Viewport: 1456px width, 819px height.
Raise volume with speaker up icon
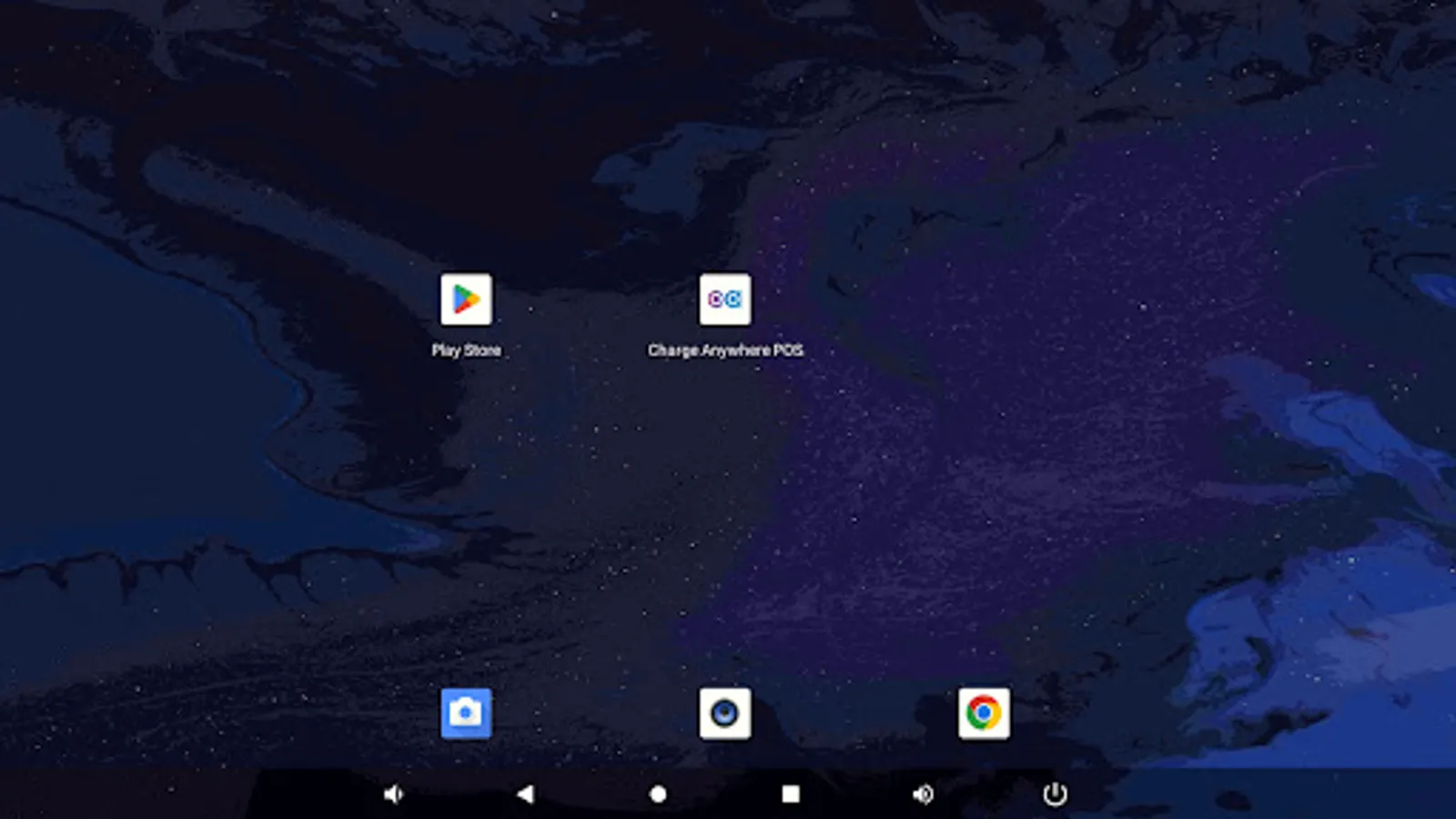point(923,794)
